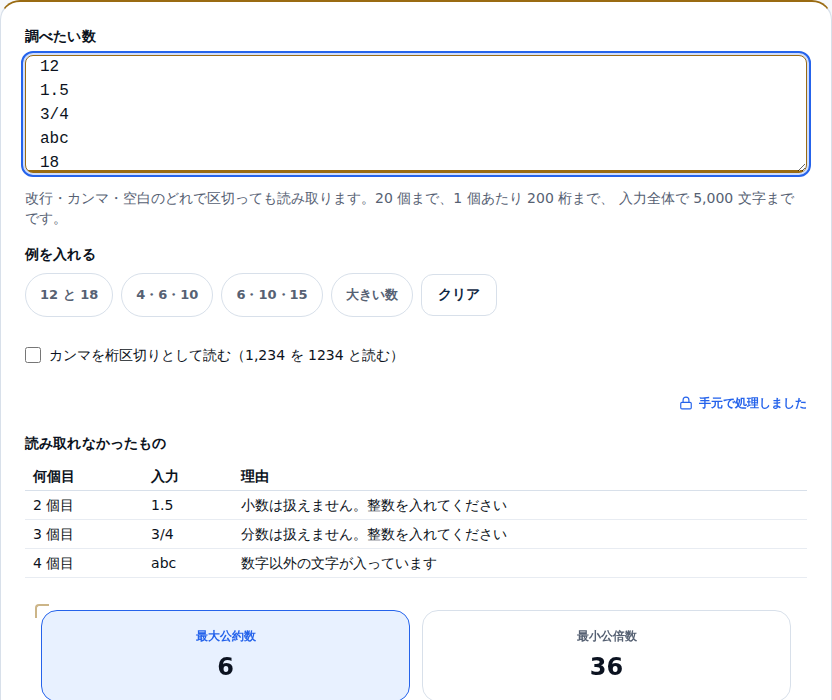Click reason 分数は扱えません。整数を入れてください

click(x=374, y=534)
